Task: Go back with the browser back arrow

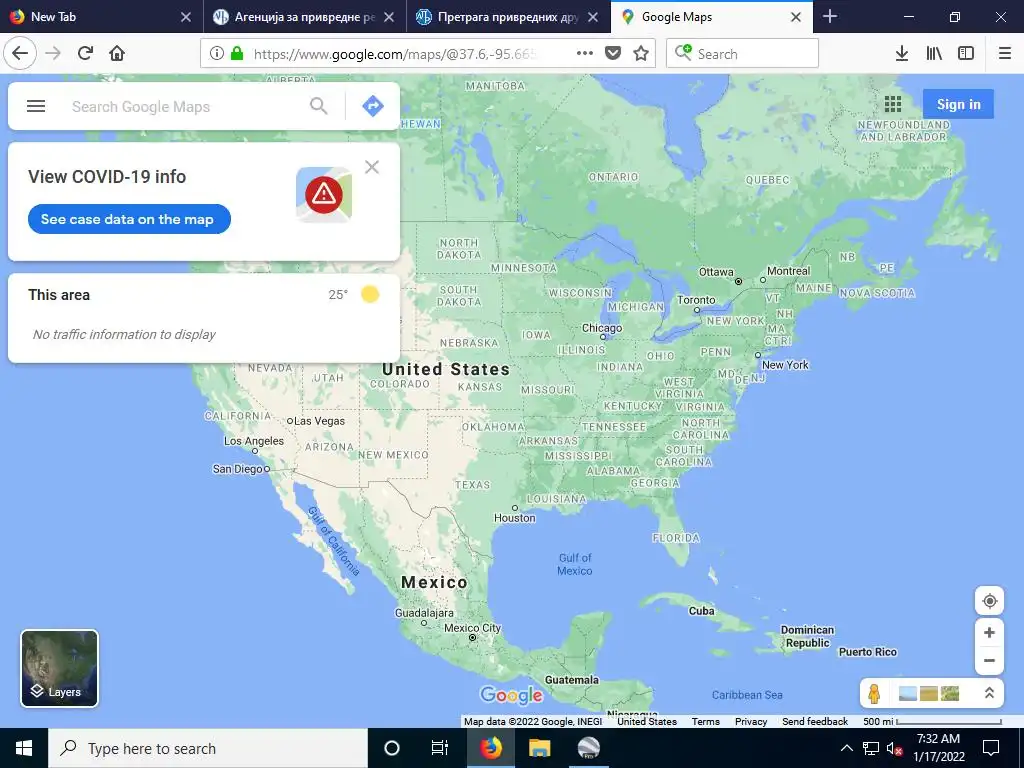Action: (20, 54)
